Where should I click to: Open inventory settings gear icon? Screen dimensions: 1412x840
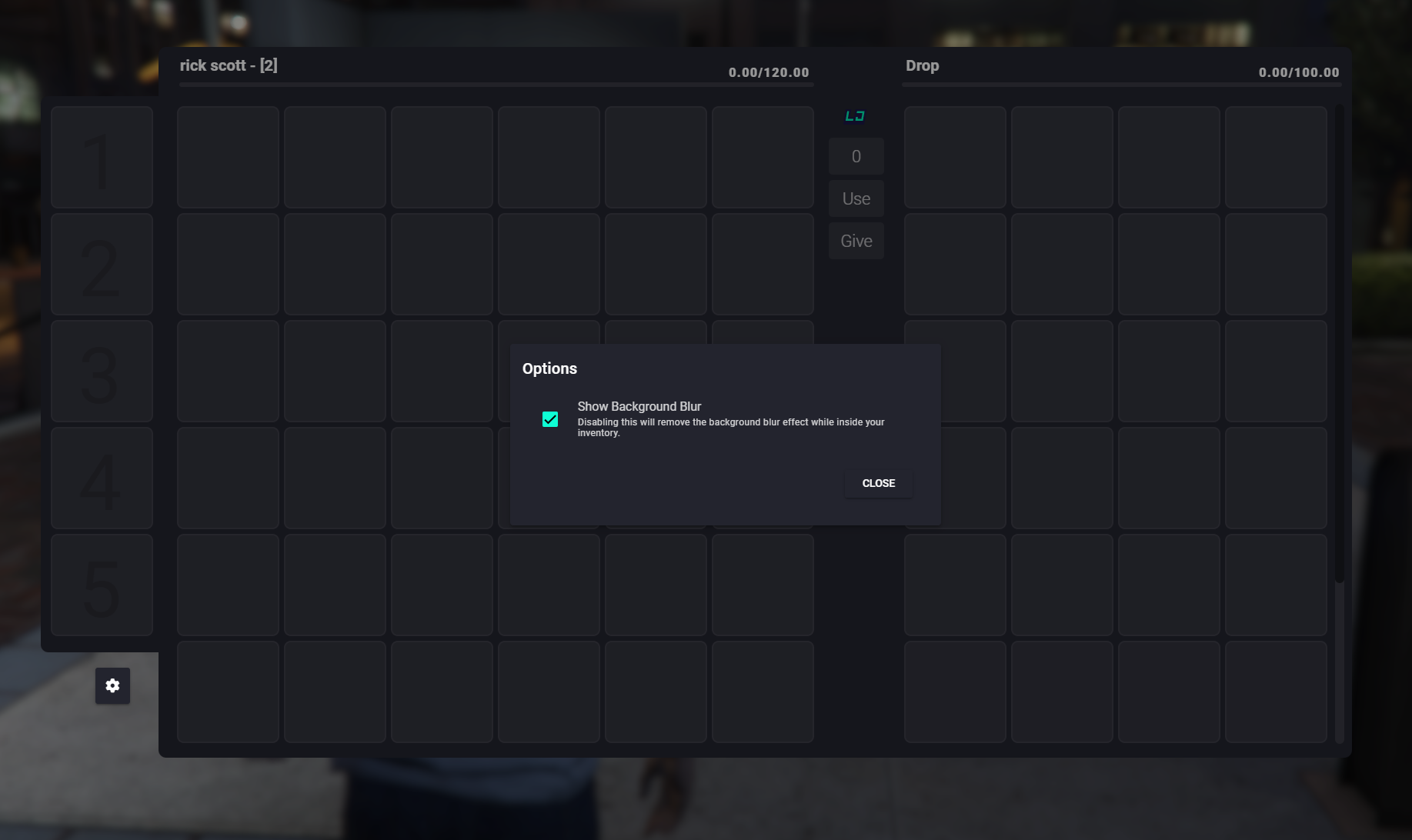coord(112,685)
